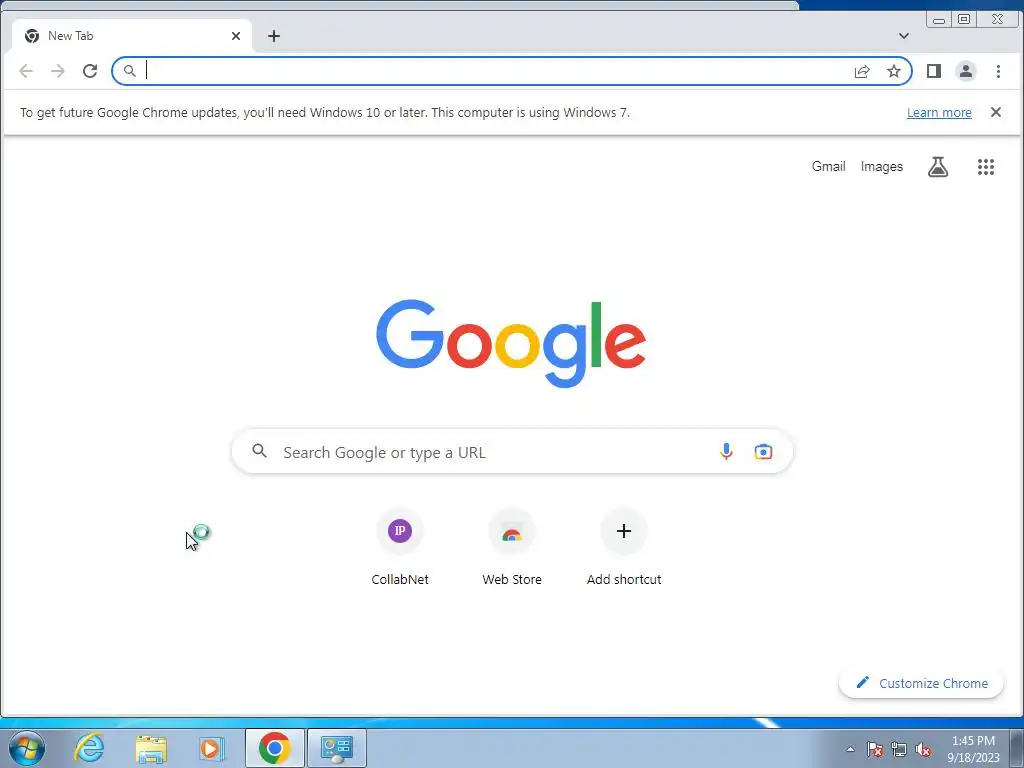
Task: Open new tab with plus button
Action: tap(274, 36)
